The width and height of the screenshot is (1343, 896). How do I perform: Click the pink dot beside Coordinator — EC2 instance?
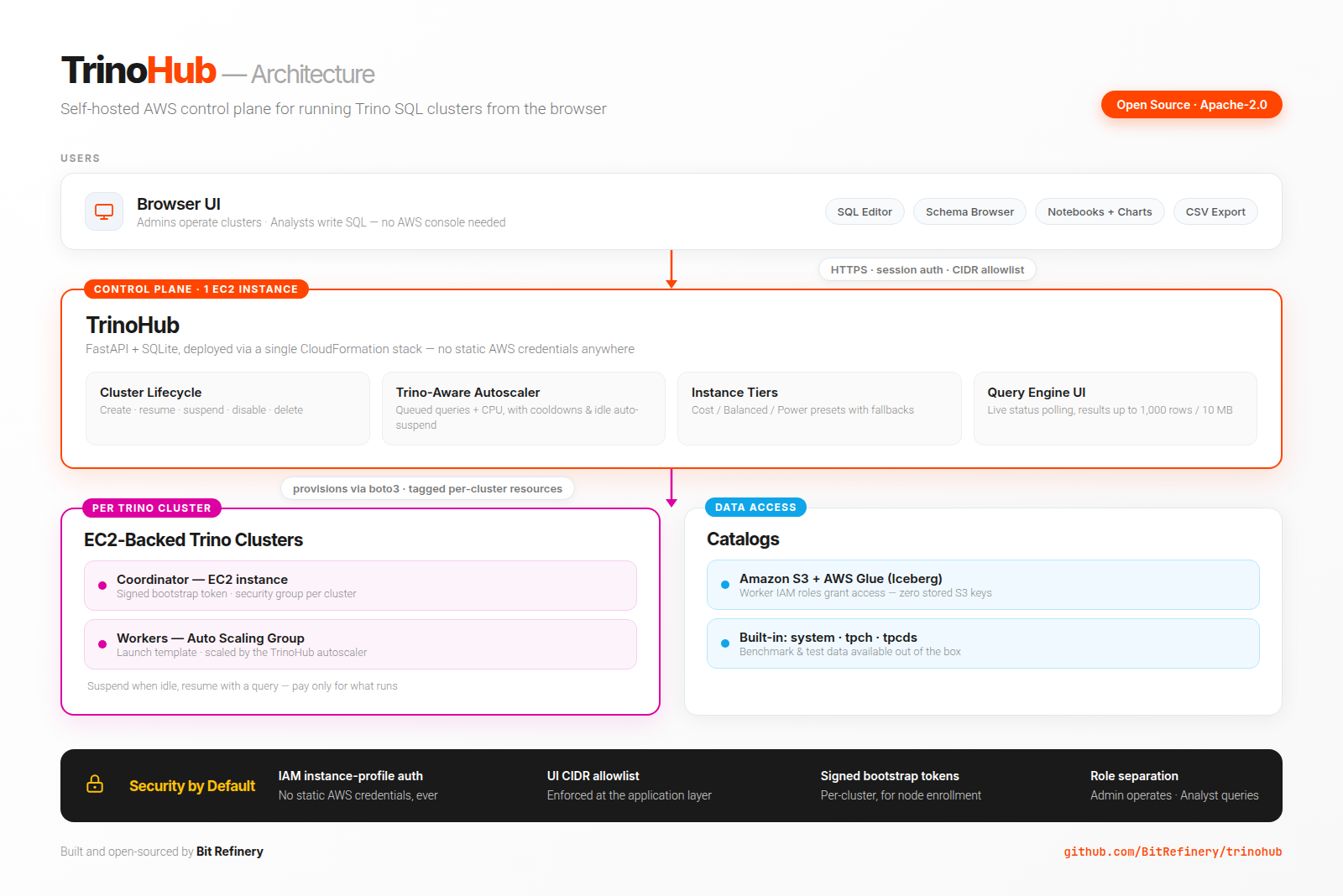[102, 586]
